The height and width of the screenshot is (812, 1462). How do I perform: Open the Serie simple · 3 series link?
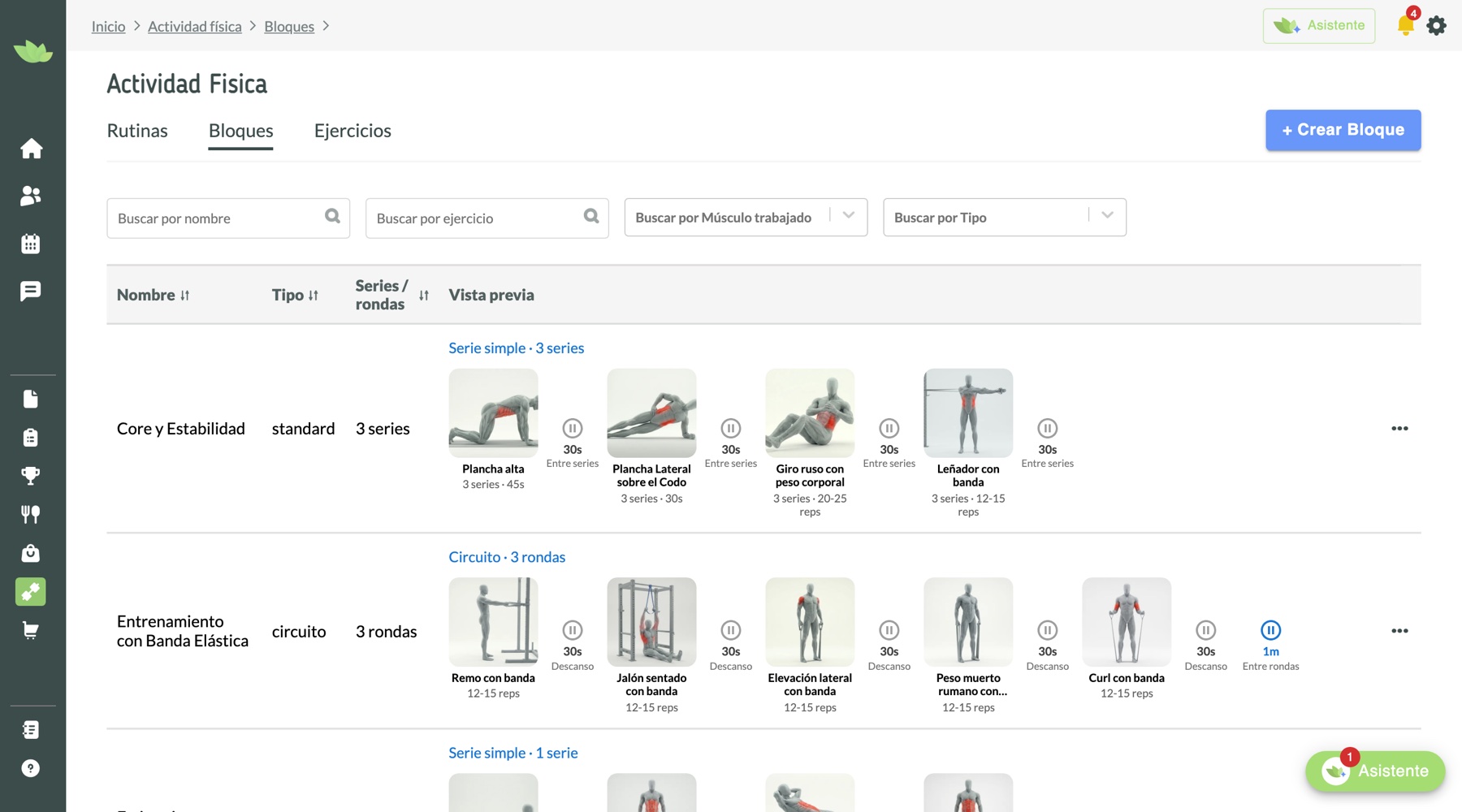pyautogui.click(x=517, y=348)
